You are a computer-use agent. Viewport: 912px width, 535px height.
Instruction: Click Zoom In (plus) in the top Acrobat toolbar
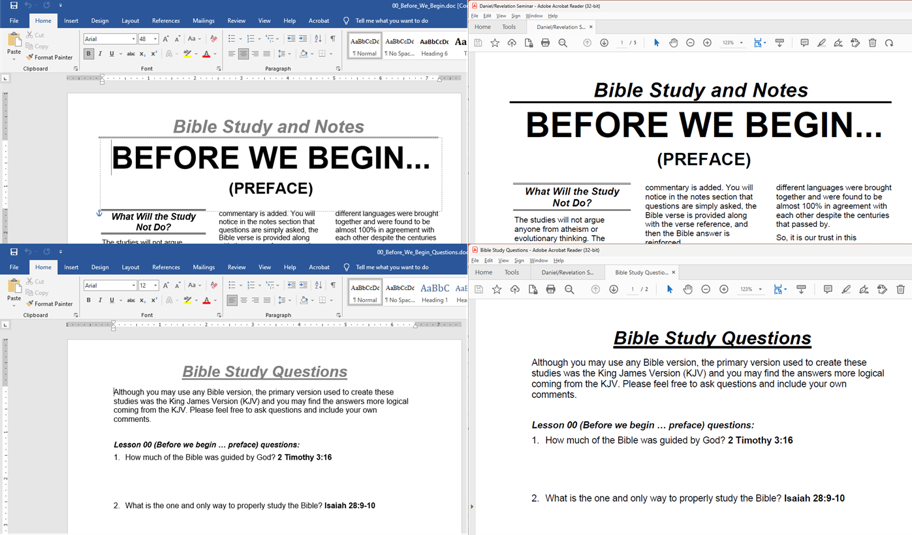coord(707,43)
